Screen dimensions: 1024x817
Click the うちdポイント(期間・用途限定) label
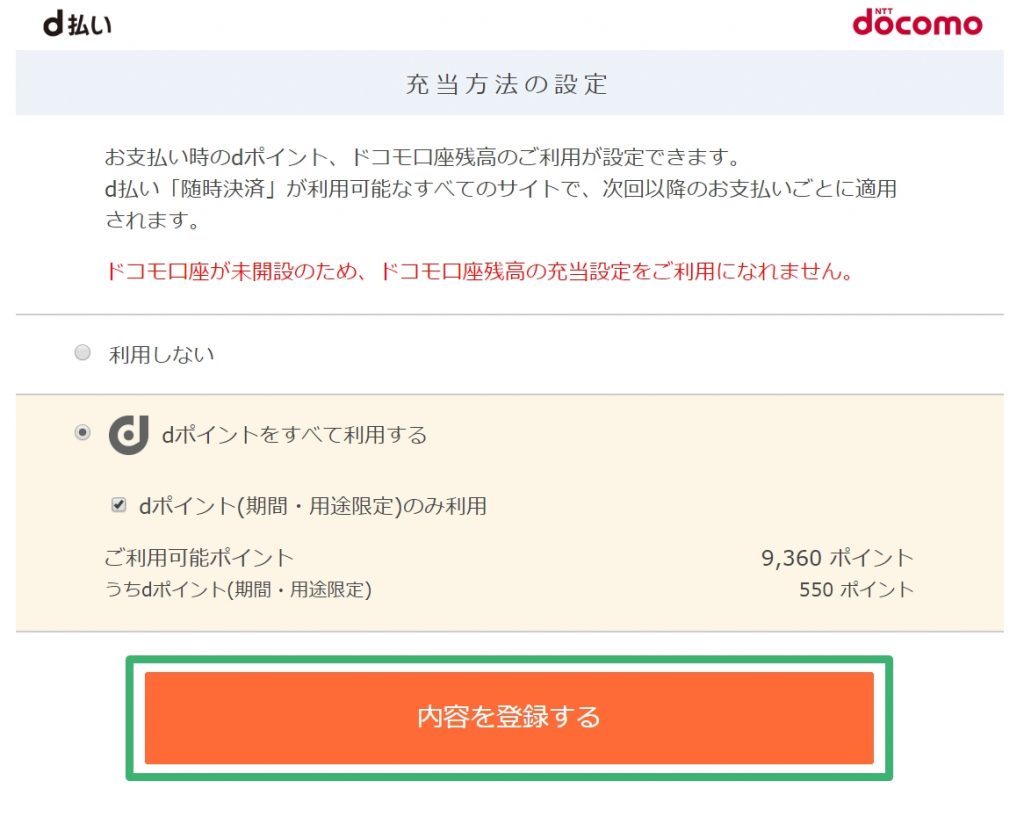238,590
